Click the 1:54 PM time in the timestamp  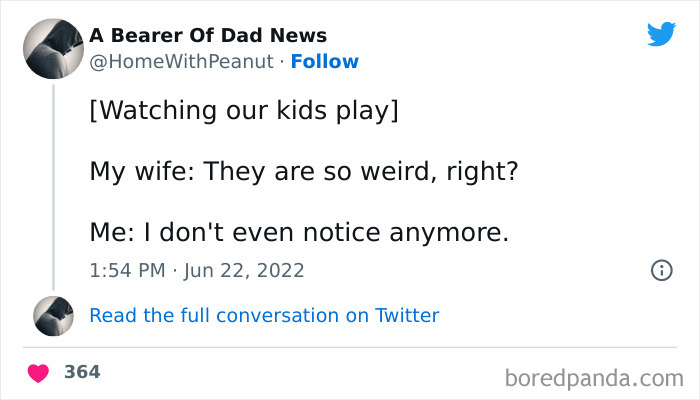point(128,270)
